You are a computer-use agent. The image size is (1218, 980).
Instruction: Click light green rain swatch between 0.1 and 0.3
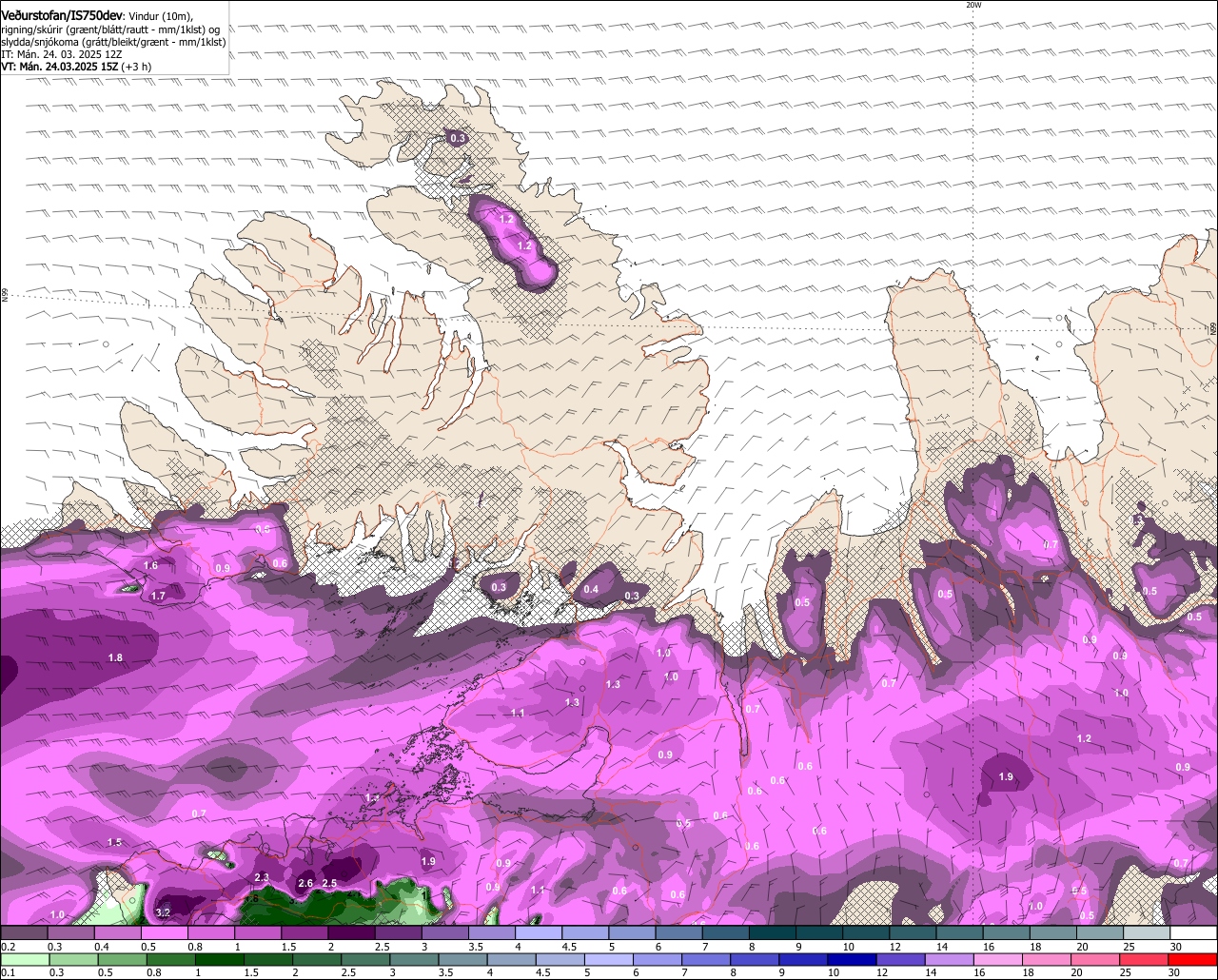[x=26, y=959]
